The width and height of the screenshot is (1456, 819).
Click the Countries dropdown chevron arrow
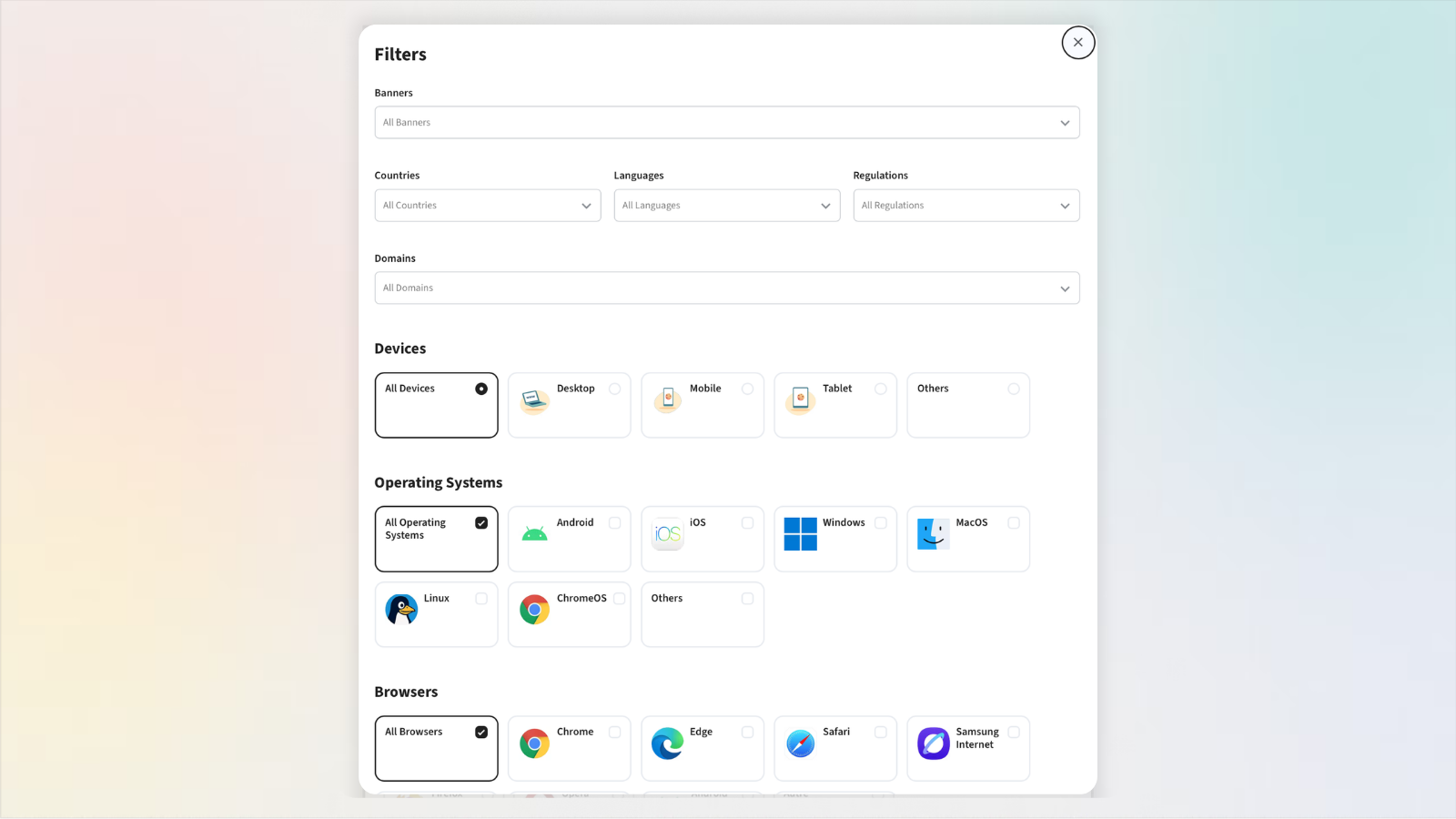tap(586, 206)
